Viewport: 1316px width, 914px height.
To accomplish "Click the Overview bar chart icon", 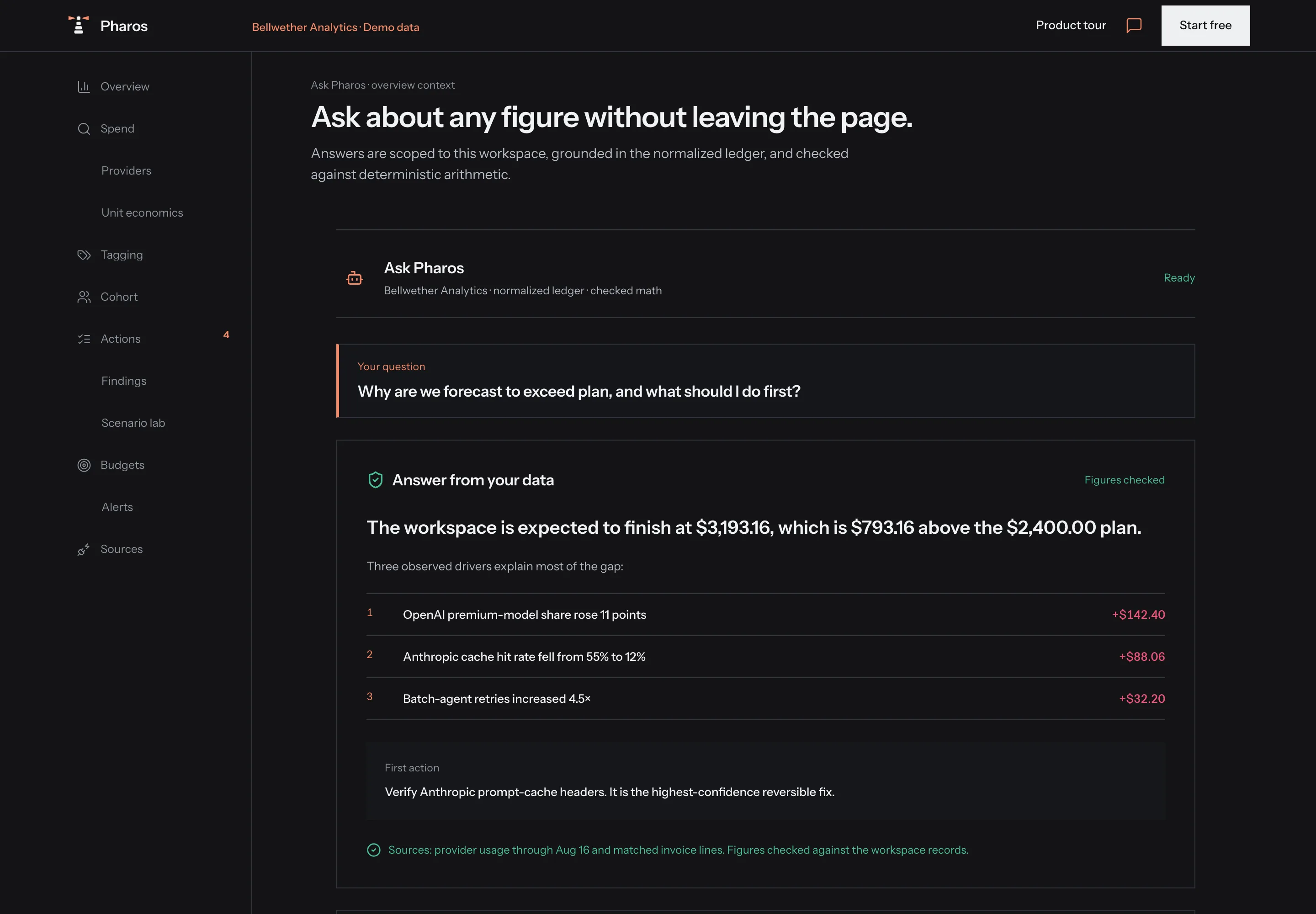I will (x=84, y=86).
